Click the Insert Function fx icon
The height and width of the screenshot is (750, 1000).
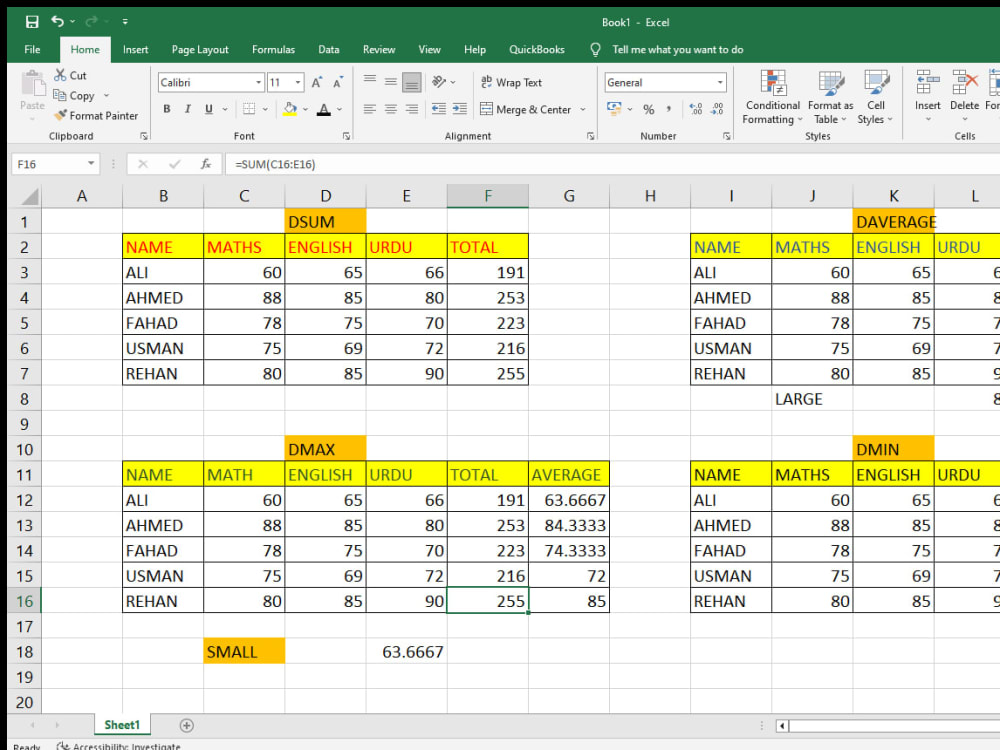click(x=205, y=164)
